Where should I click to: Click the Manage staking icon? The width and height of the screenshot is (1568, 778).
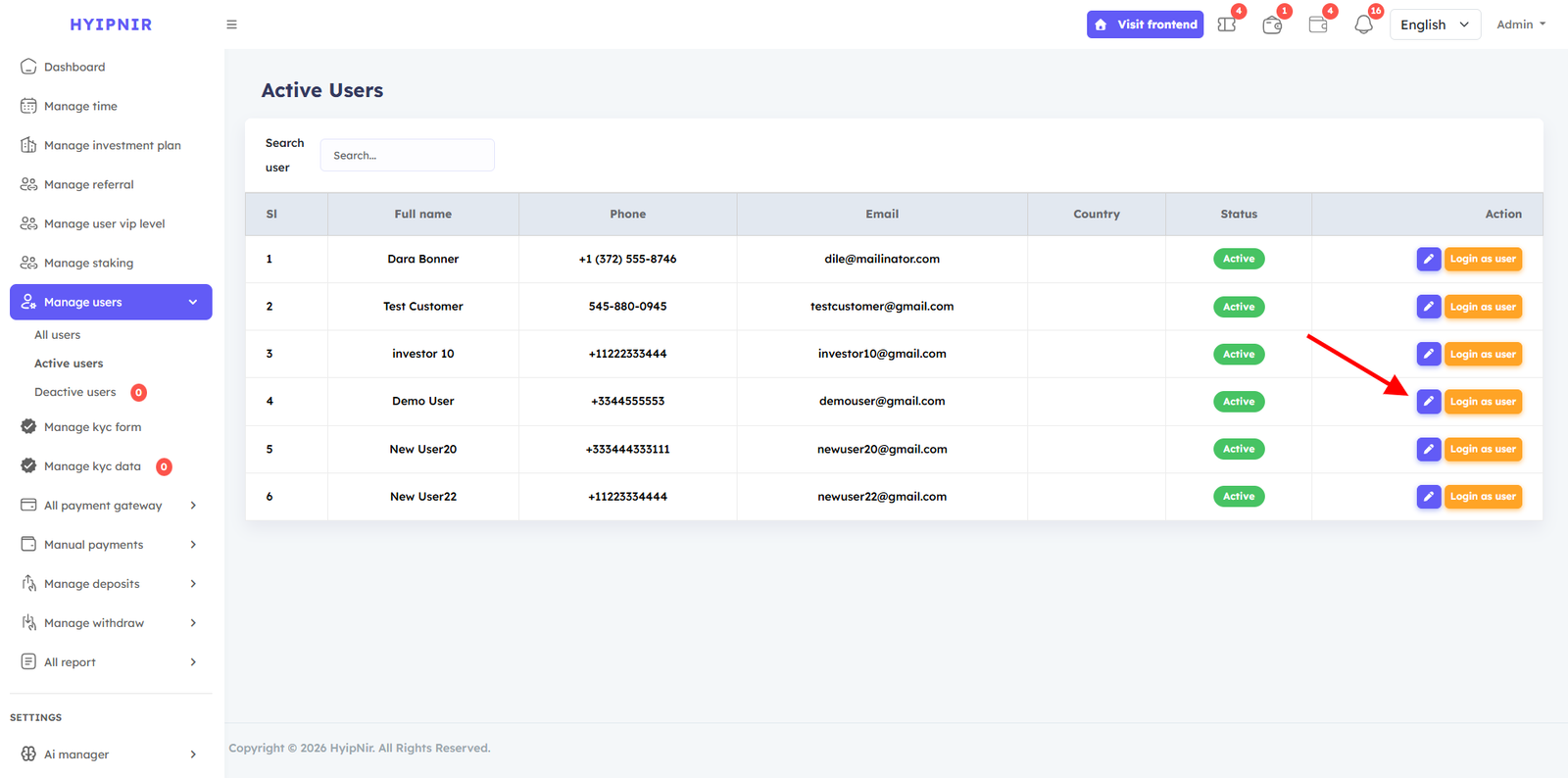pyautogui.click(x=28, y=263)
